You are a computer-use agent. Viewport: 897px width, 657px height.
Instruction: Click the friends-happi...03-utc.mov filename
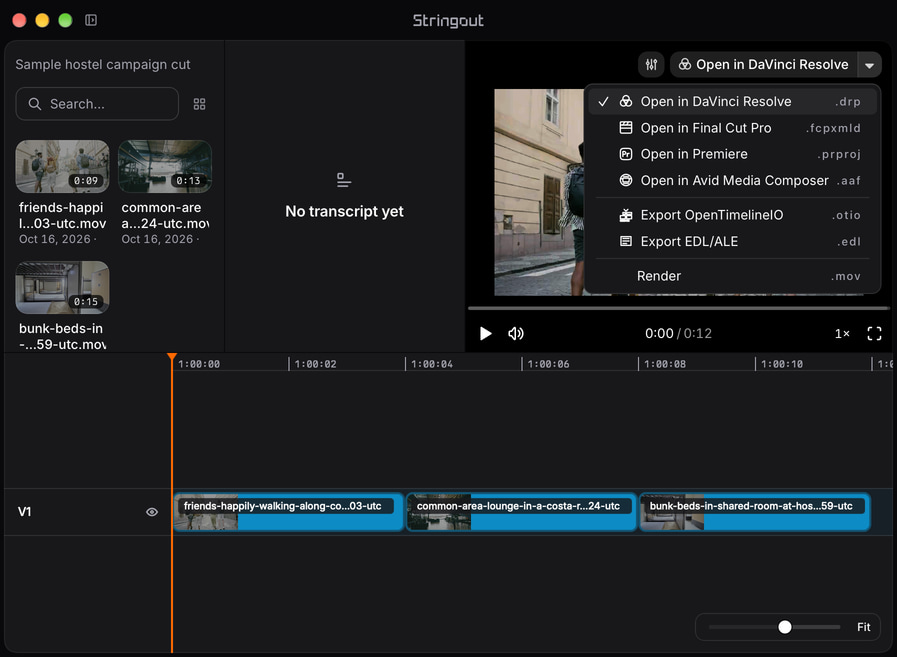point(62,215)
